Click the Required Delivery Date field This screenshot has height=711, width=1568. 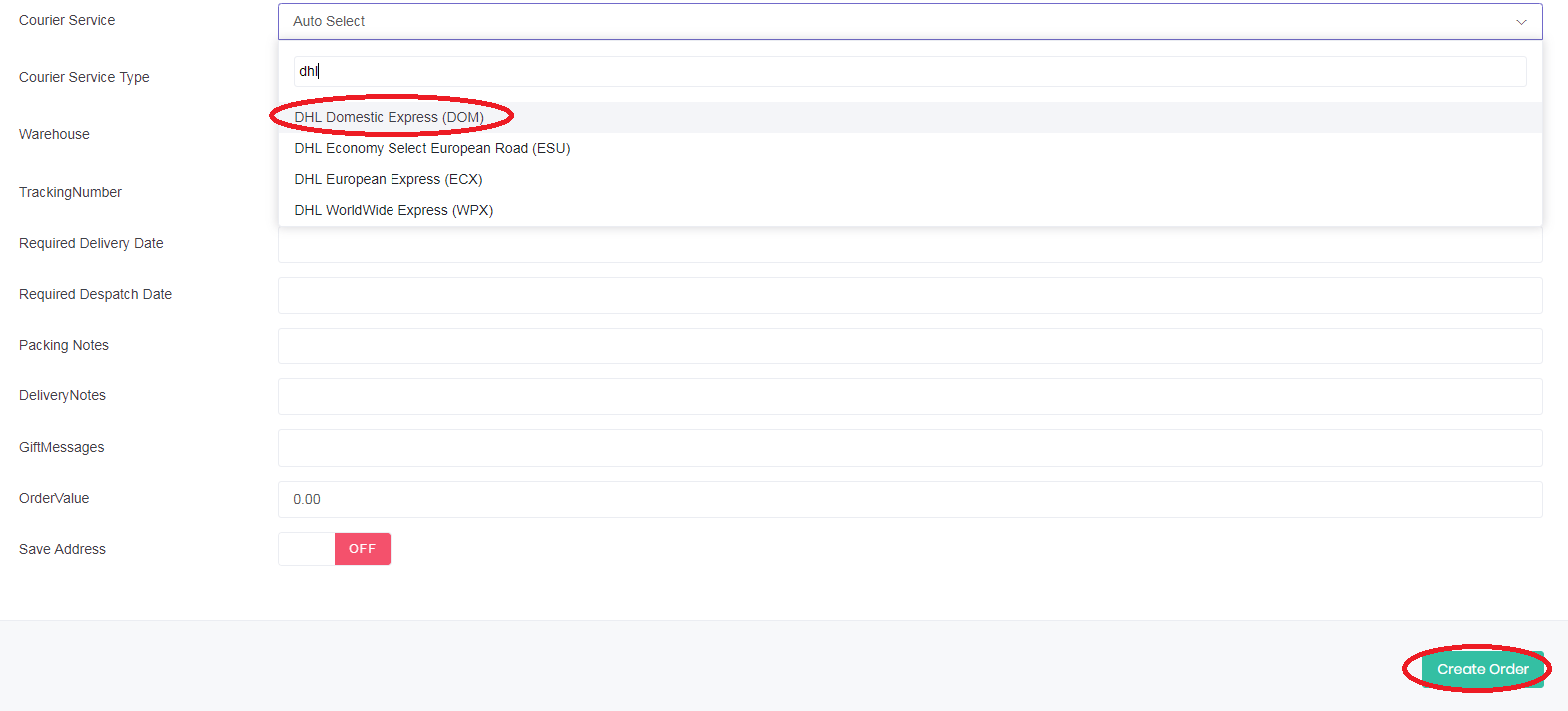[910, 245]
